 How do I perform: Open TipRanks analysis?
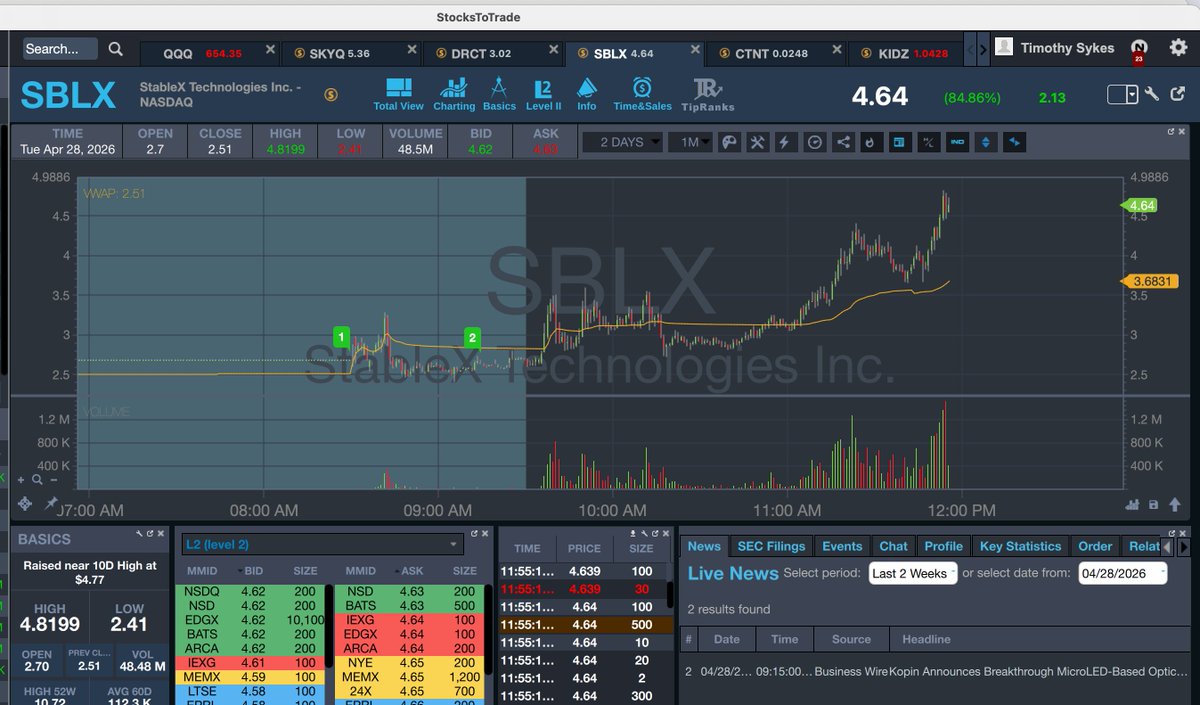(x=707, y=94)
